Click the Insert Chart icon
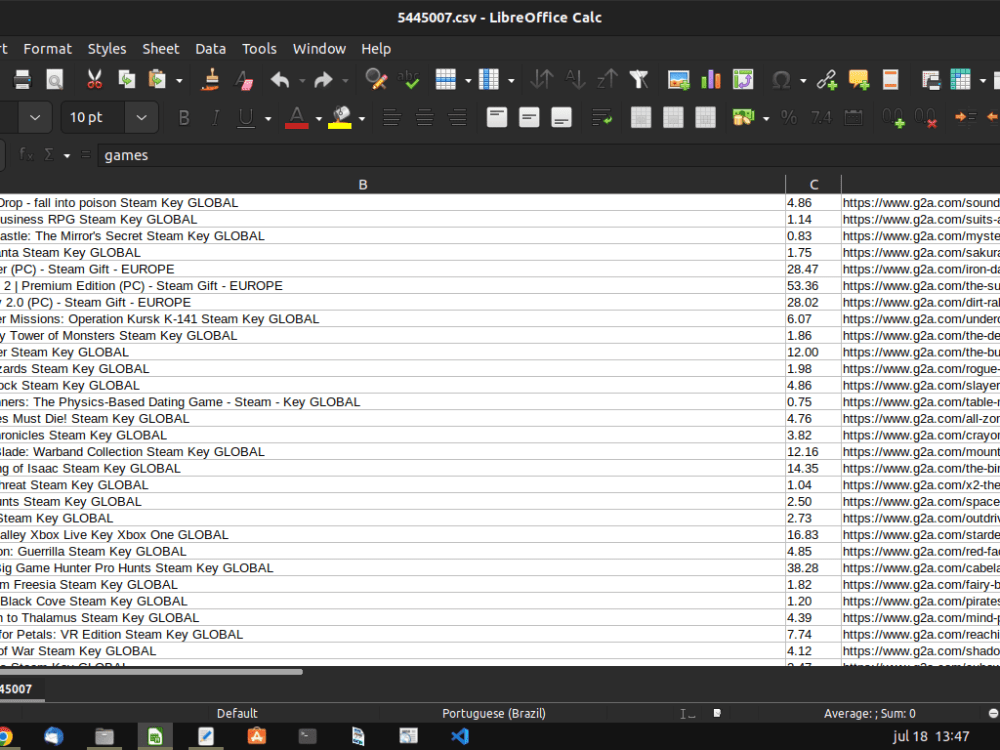The height and width of the screenshot is (750, 1000). click(710, 80)
